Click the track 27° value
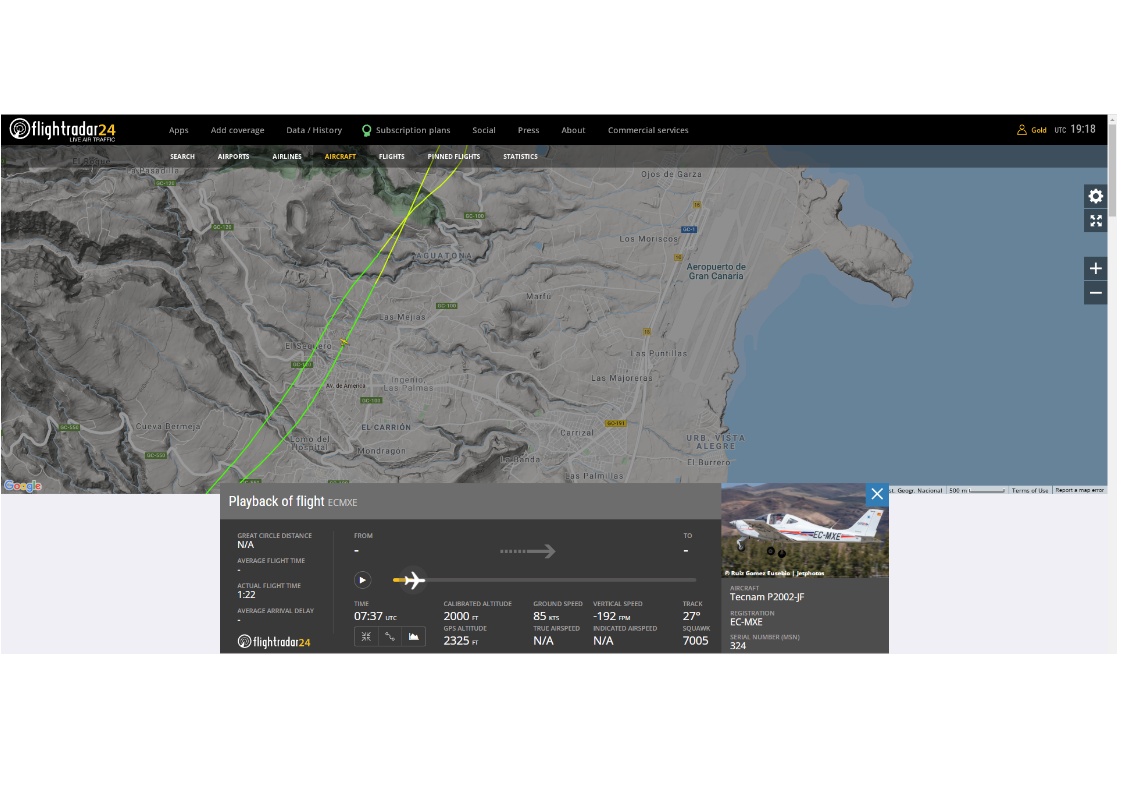 tap(691, 616)
